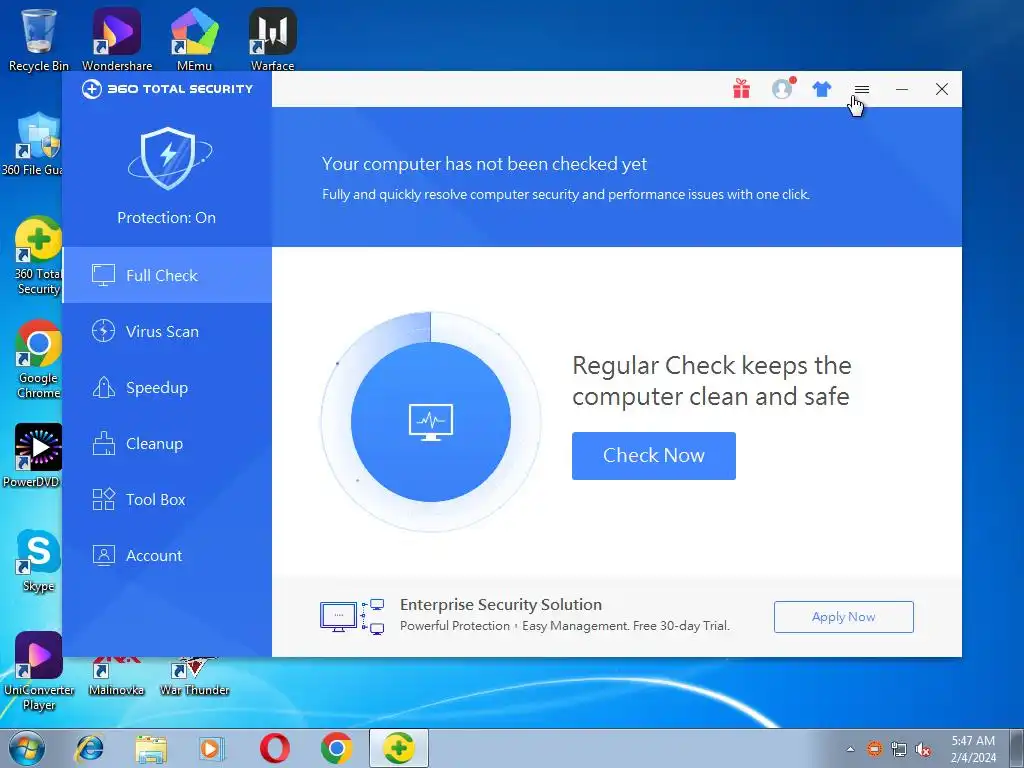Click the shield Protection status icon
The image size is (1024, 768).
[x=169, y=159]
